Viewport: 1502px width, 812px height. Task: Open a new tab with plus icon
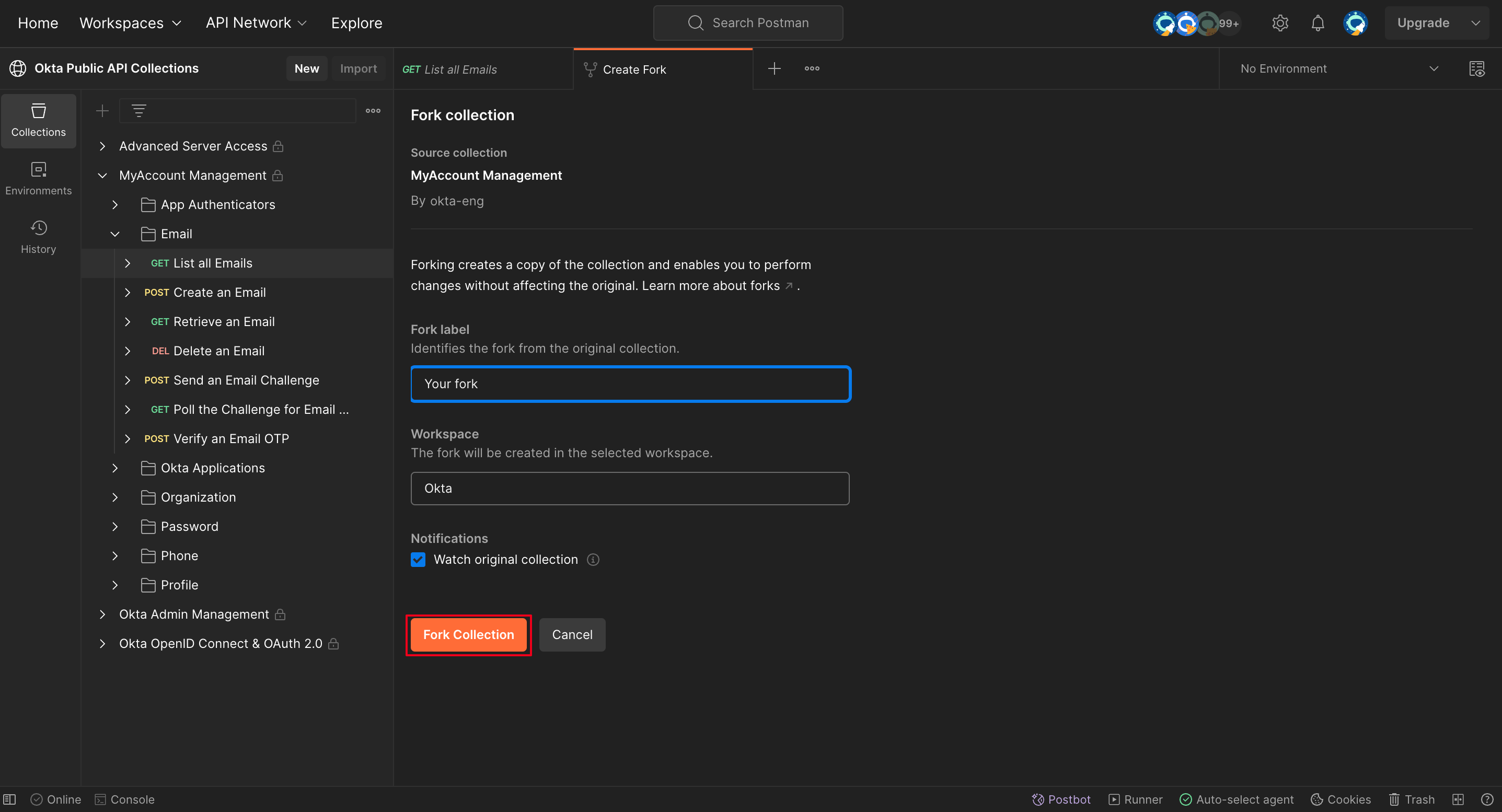pos(775,69)
